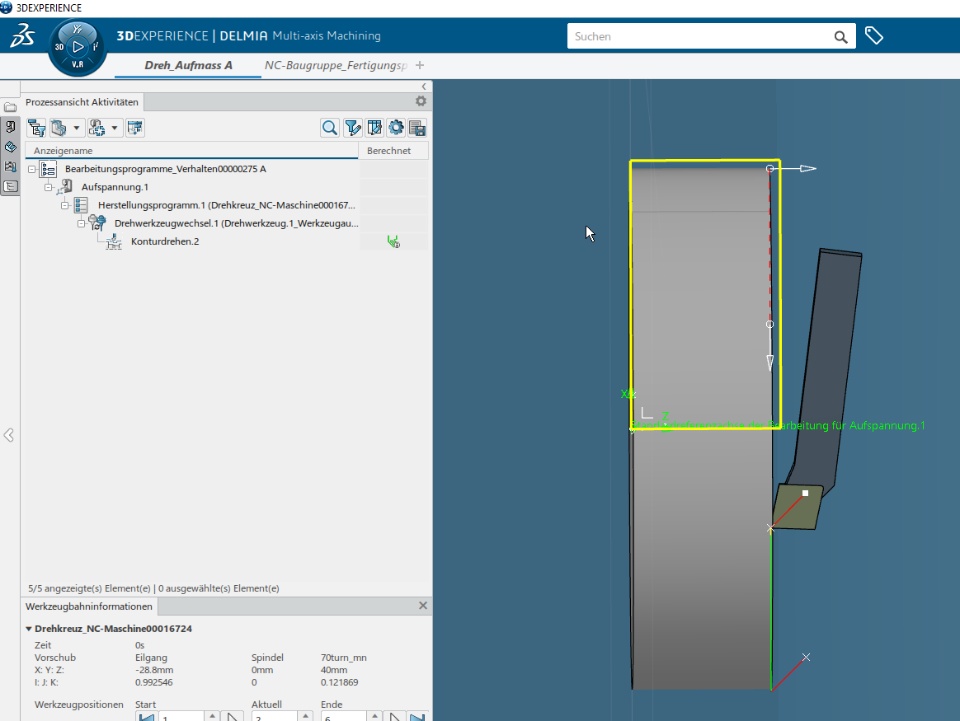The image size is (960, 721).
Task: Click the '0.992546' I value
Action: coord(154,682)
